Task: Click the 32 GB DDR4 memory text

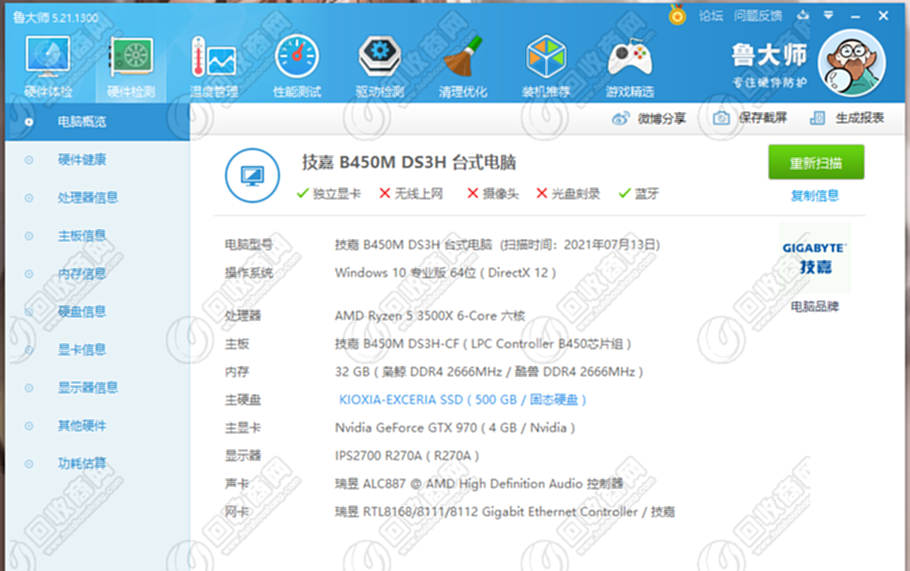Action: 489,372
